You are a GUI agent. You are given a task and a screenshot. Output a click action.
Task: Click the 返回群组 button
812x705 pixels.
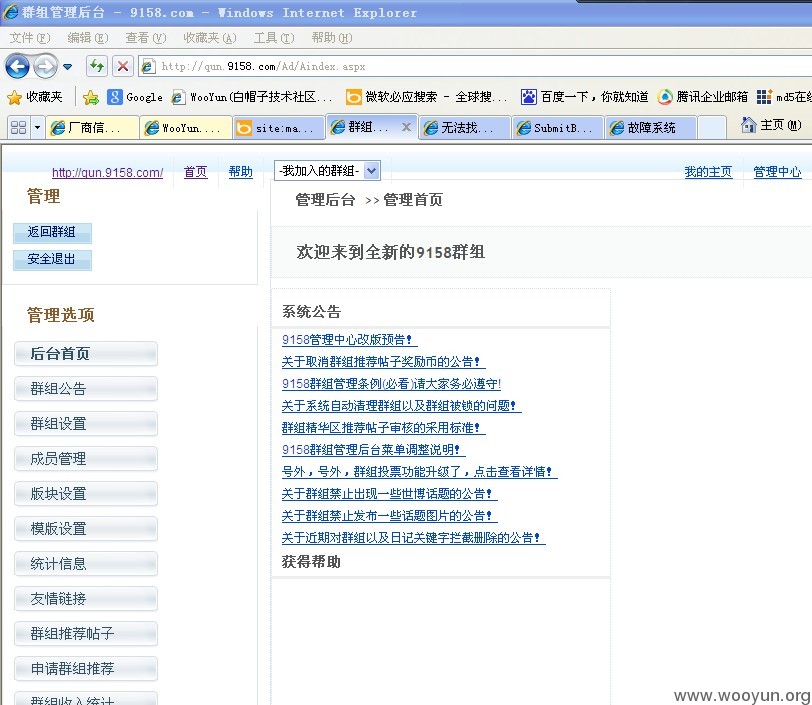(x=52, y=233)
